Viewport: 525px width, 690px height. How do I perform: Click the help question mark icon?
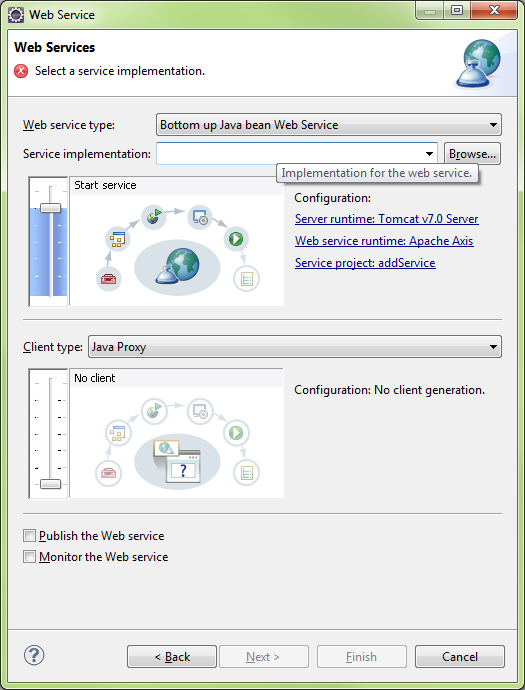click(x=34, y=655)
